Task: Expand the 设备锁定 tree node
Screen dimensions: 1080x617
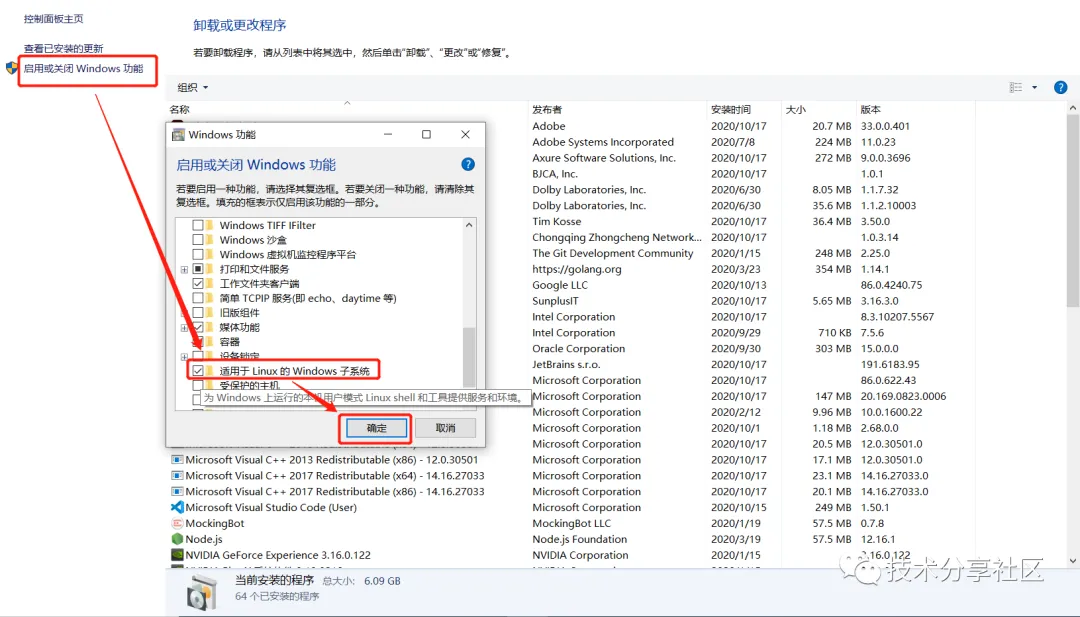Action: (x=185, y=357)
